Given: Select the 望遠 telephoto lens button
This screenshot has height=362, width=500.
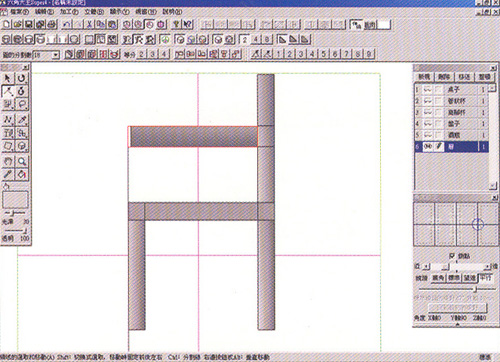Looking at the screenshot, I should [470, 278].
